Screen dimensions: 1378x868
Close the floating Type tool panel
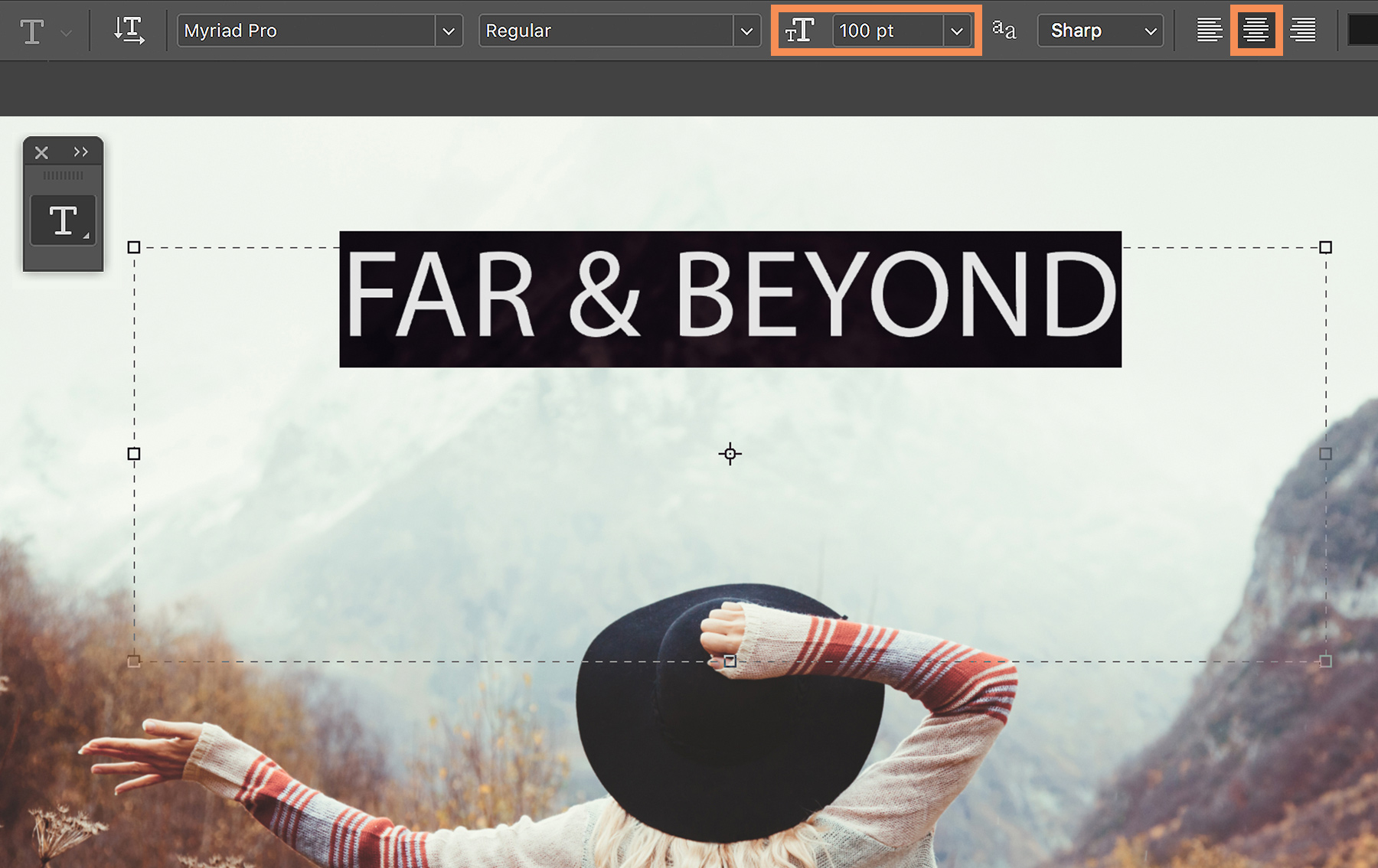41,152
